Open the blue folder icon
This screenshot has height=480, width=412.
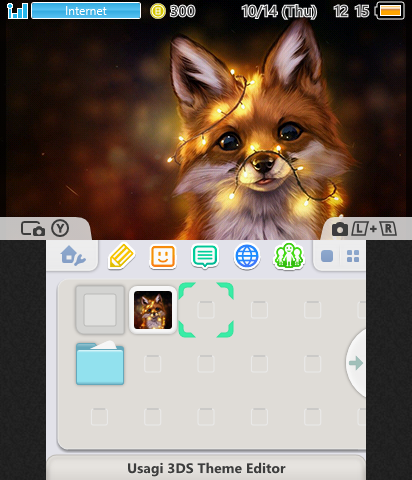tap(100, 363)
